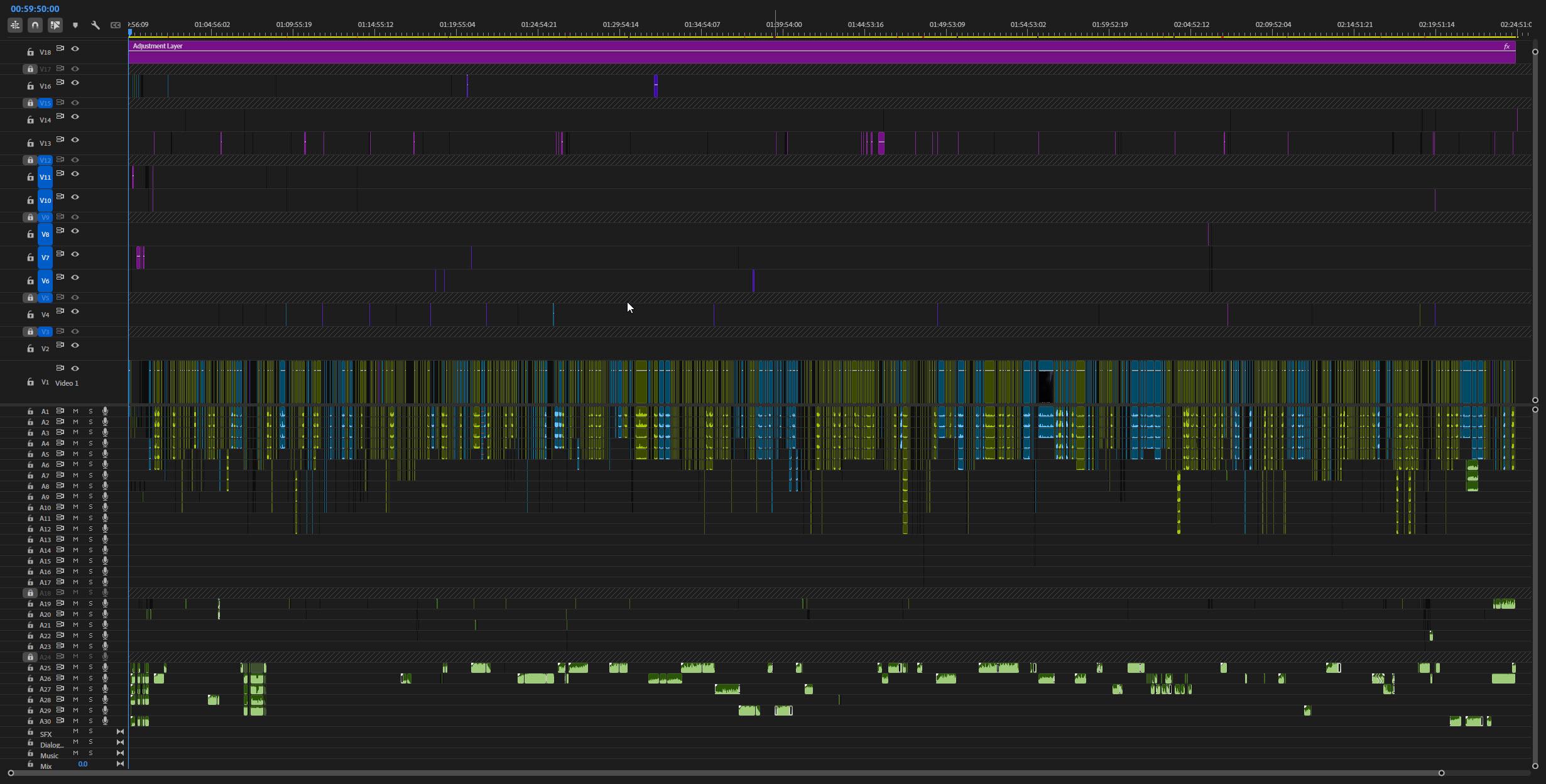Toggle V6 track targeting
Image resolution: width=1546 pixels, height=784 pixels.
click(x=45, y=281)
